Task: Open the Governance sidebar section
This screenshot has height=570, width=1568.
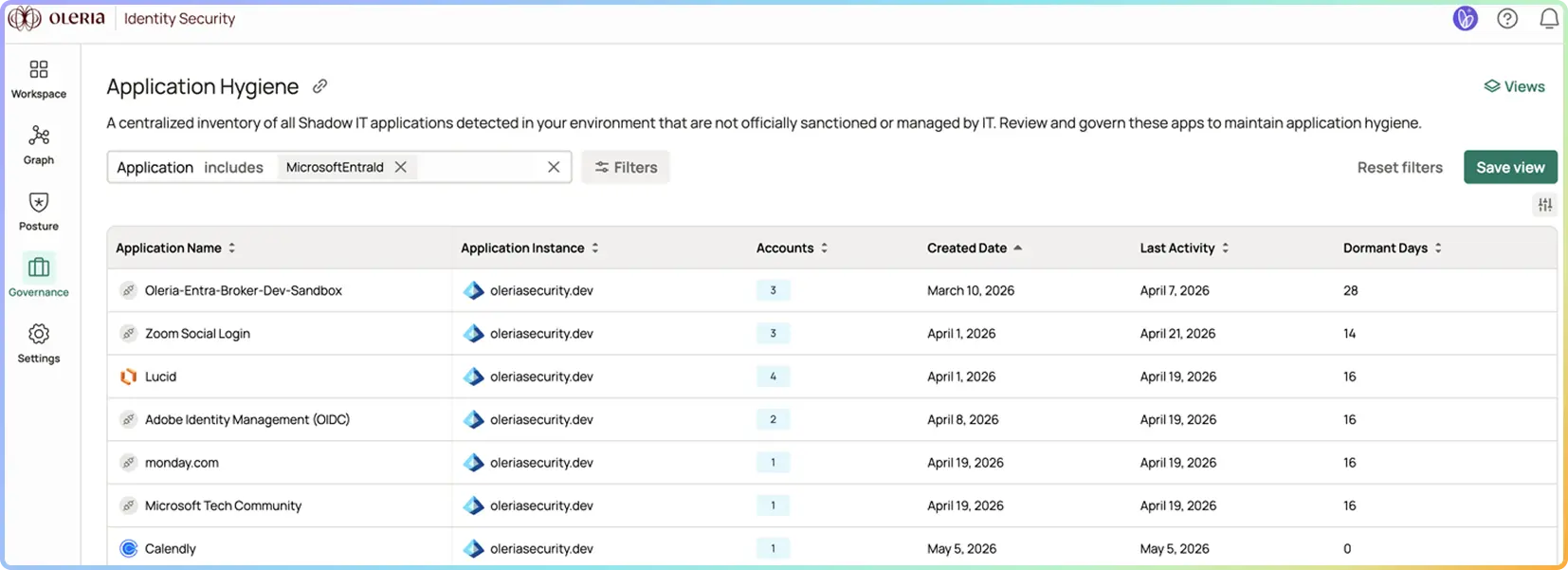Action: [x=39, y=277]
